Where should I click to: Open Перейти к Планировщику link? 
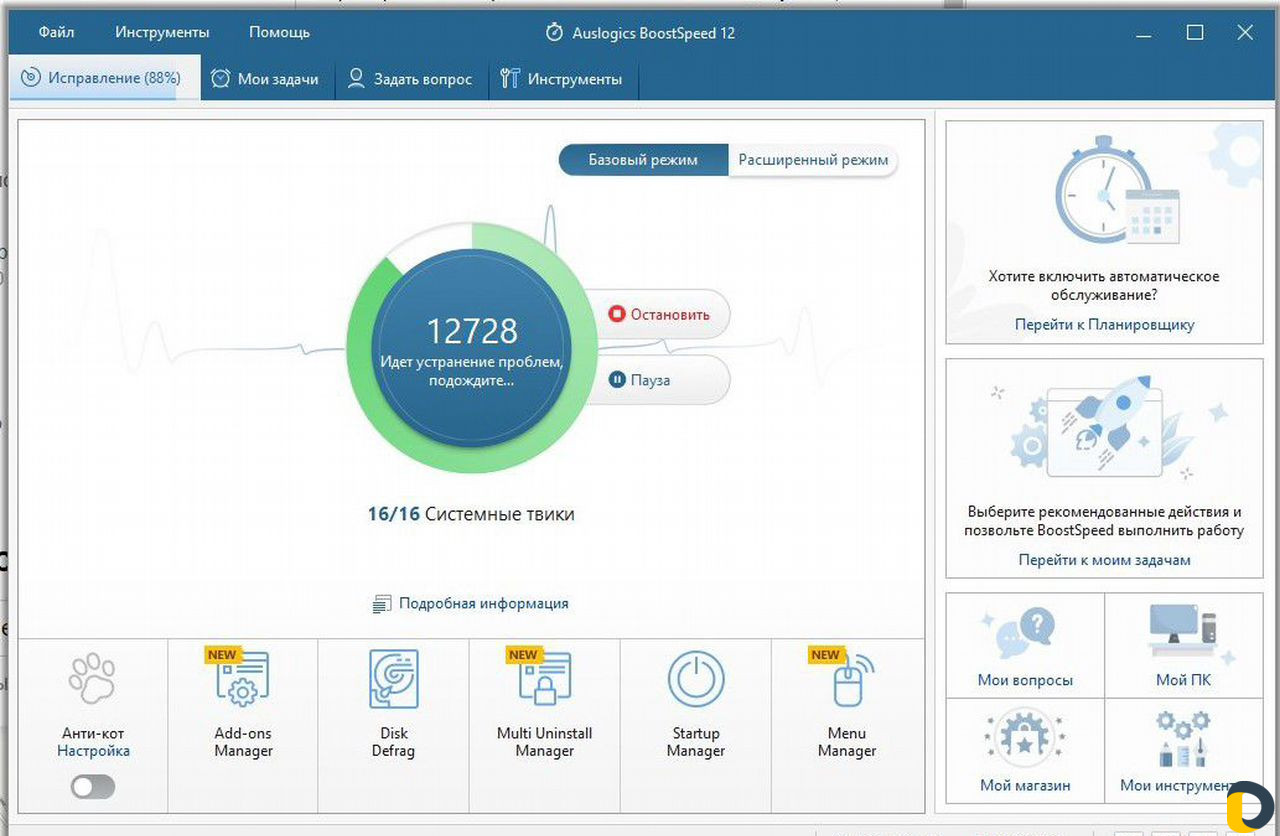click(x=1104, y=325)
